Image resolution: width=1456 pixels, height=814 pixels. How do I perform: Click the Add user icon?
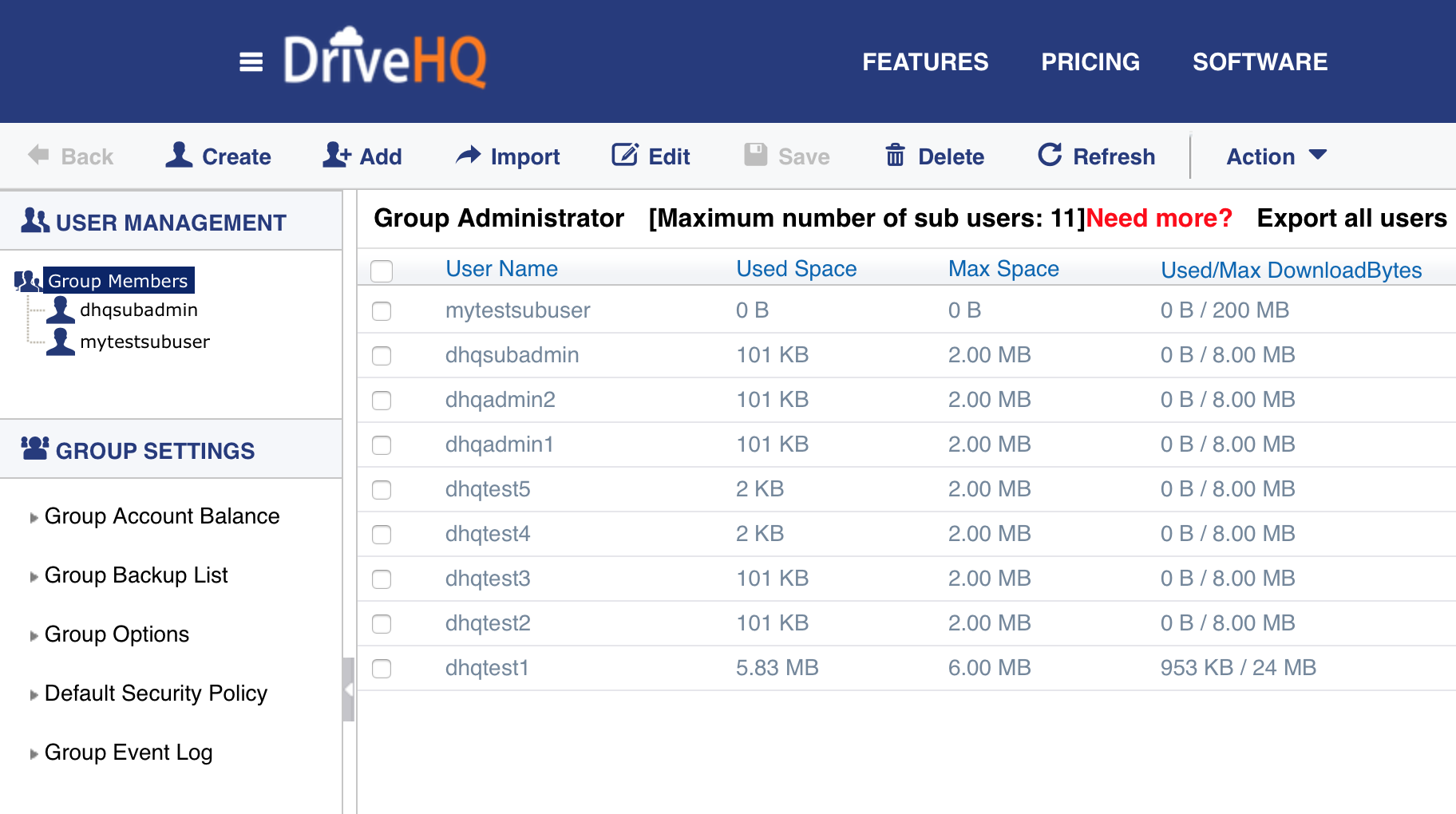[x=337, y=155]
